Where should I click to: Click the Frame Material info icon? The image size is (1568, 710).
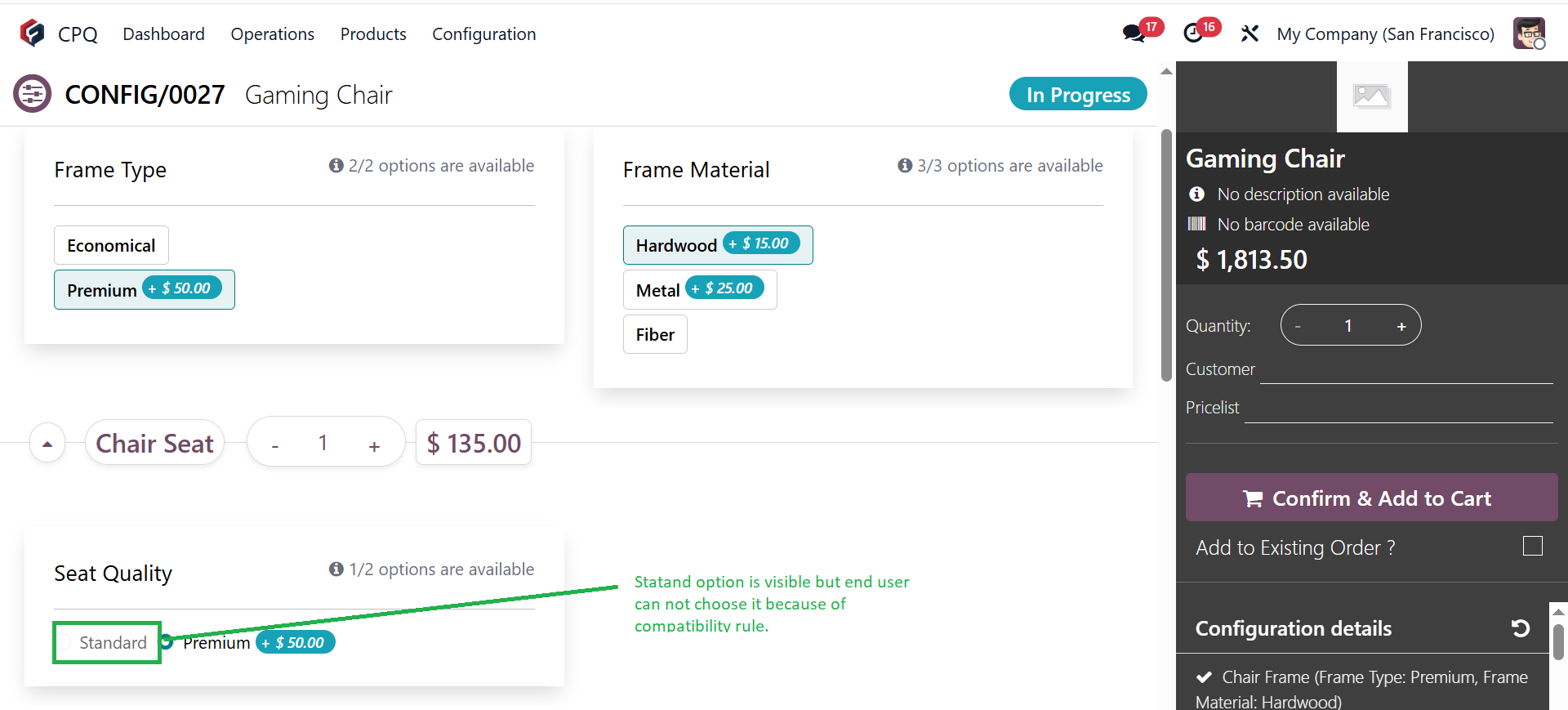905,166
